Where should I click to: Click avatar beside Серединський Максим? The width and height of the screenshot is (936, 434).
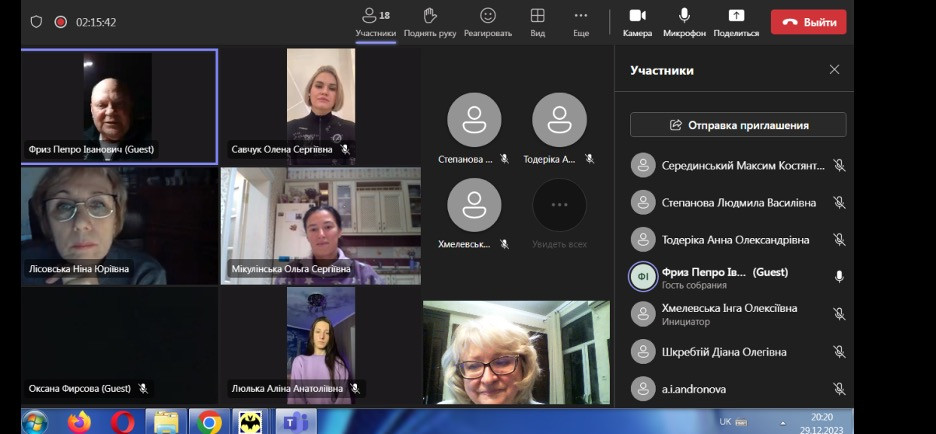point(643,165)
